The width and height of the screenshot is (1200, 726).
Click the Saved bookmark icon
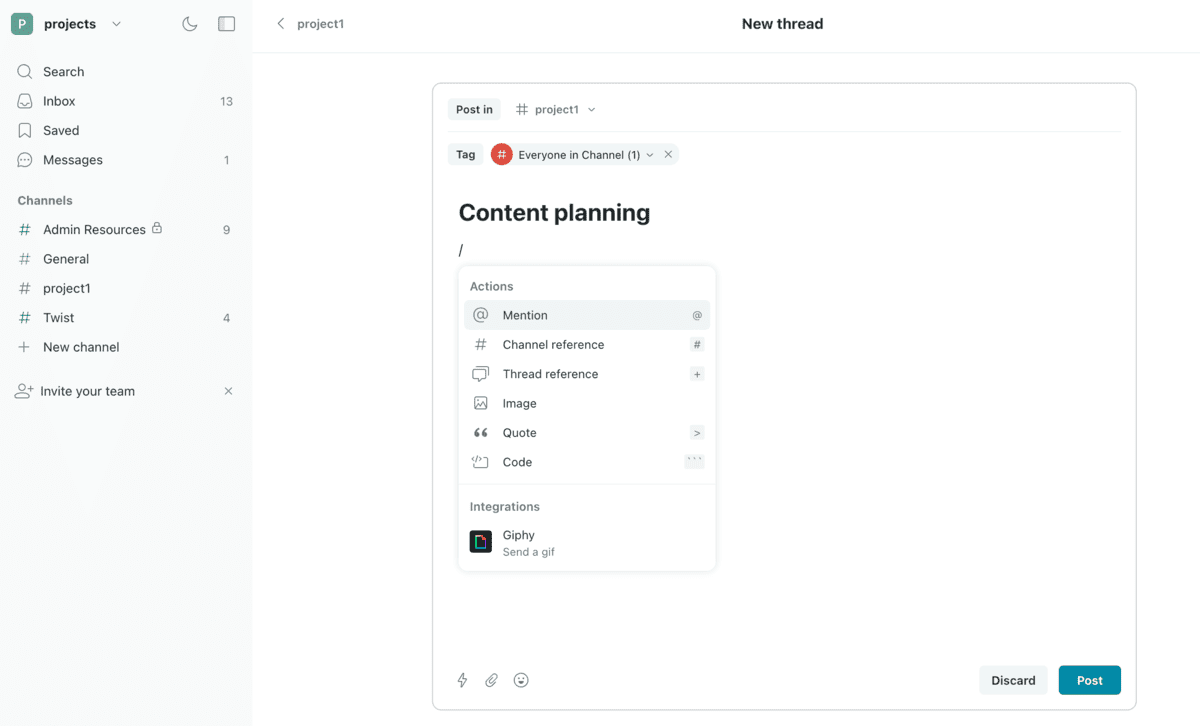(x=25, y=130)
